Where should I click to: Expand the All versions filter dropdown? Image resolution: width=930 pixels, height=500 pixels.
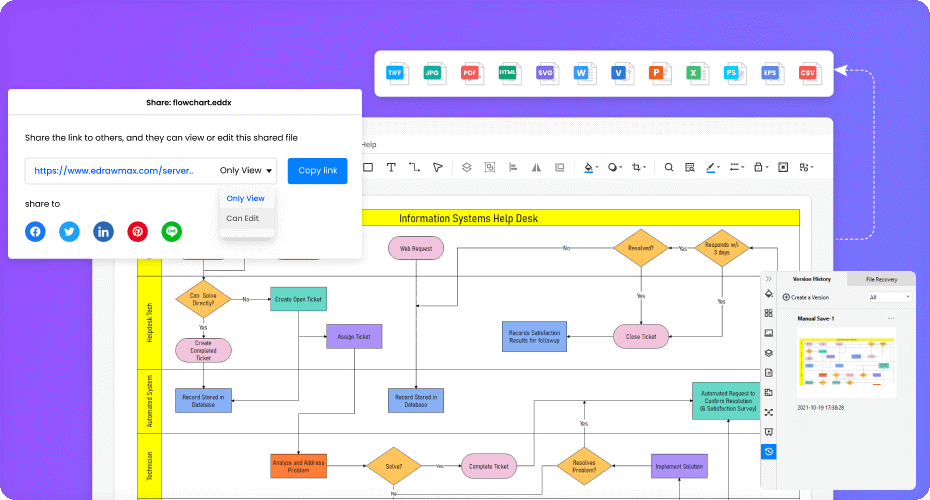889,297
